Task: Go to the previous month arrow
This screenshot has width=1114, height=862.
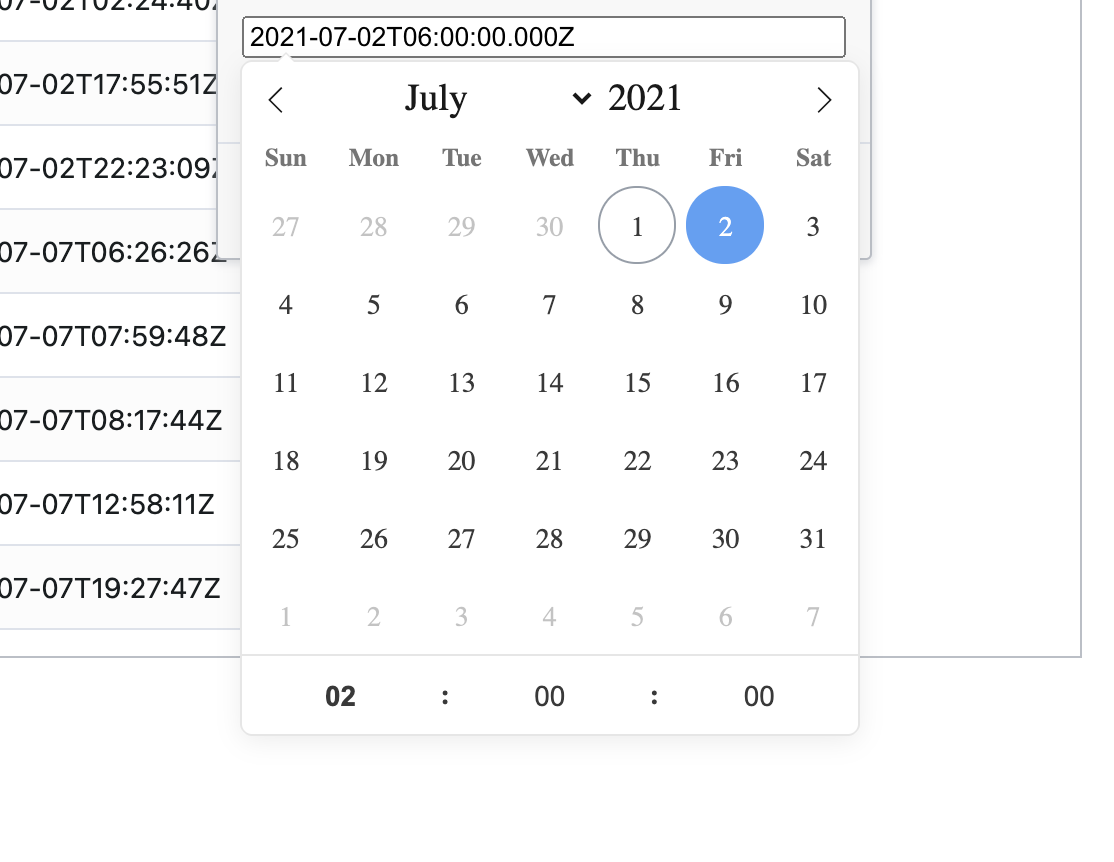Action: pos(277,100)
